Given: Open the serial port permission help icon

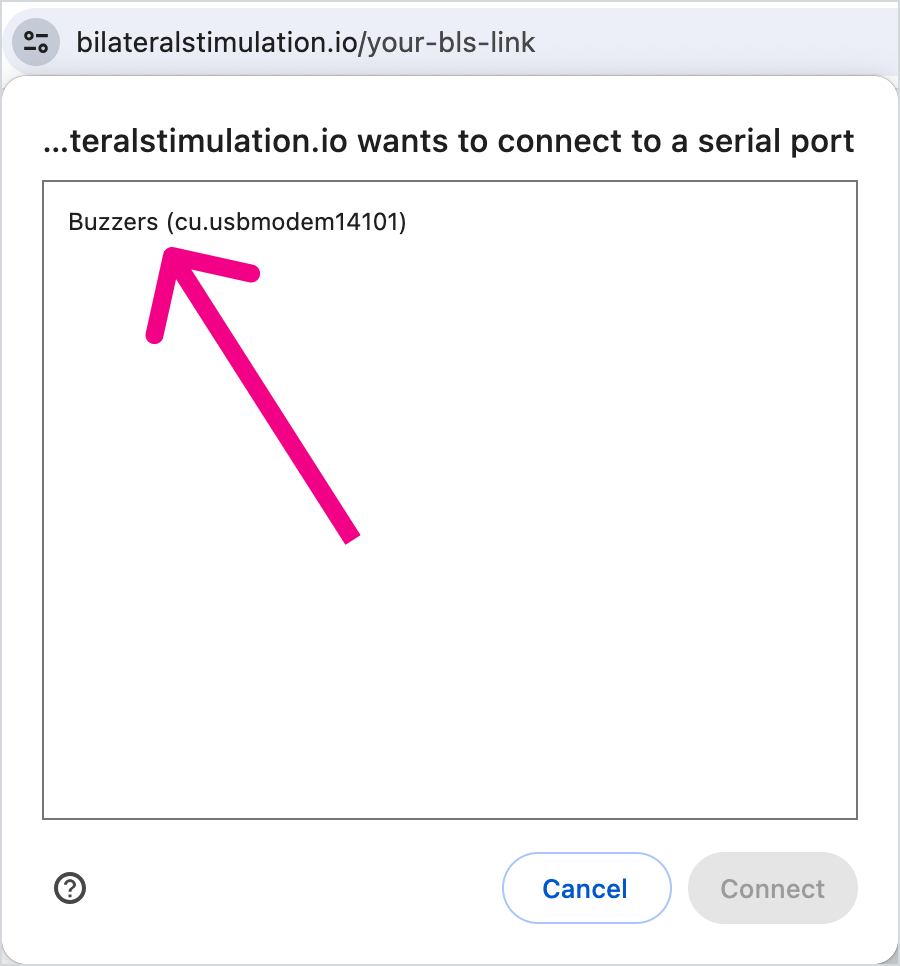Looking at the screenshot, I should click(70, 888).
